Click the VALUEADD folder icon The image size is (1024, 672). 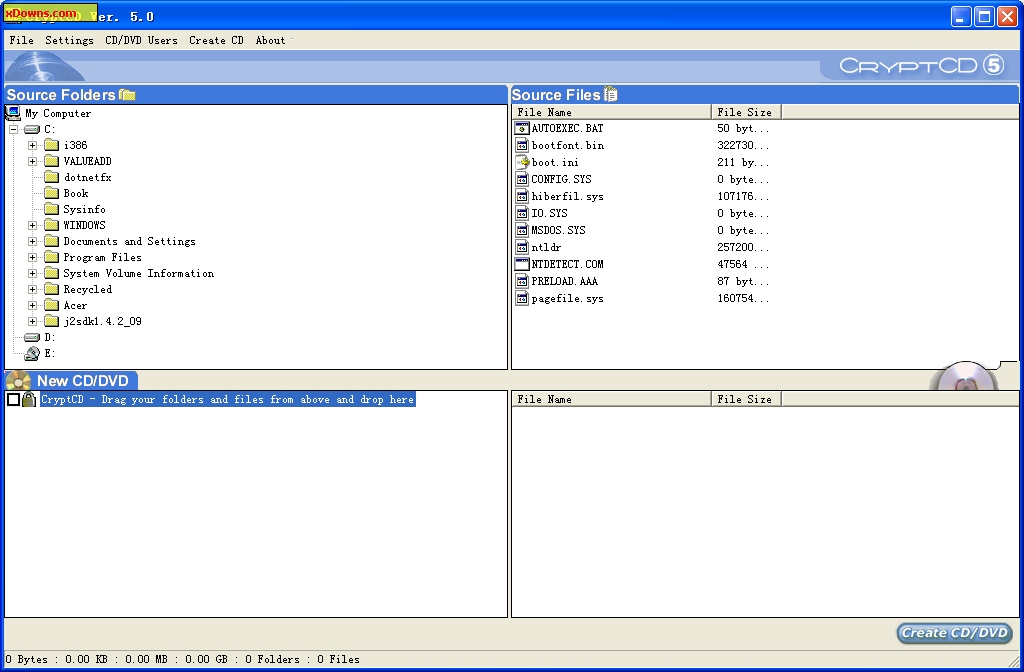[x=52, y=161]
